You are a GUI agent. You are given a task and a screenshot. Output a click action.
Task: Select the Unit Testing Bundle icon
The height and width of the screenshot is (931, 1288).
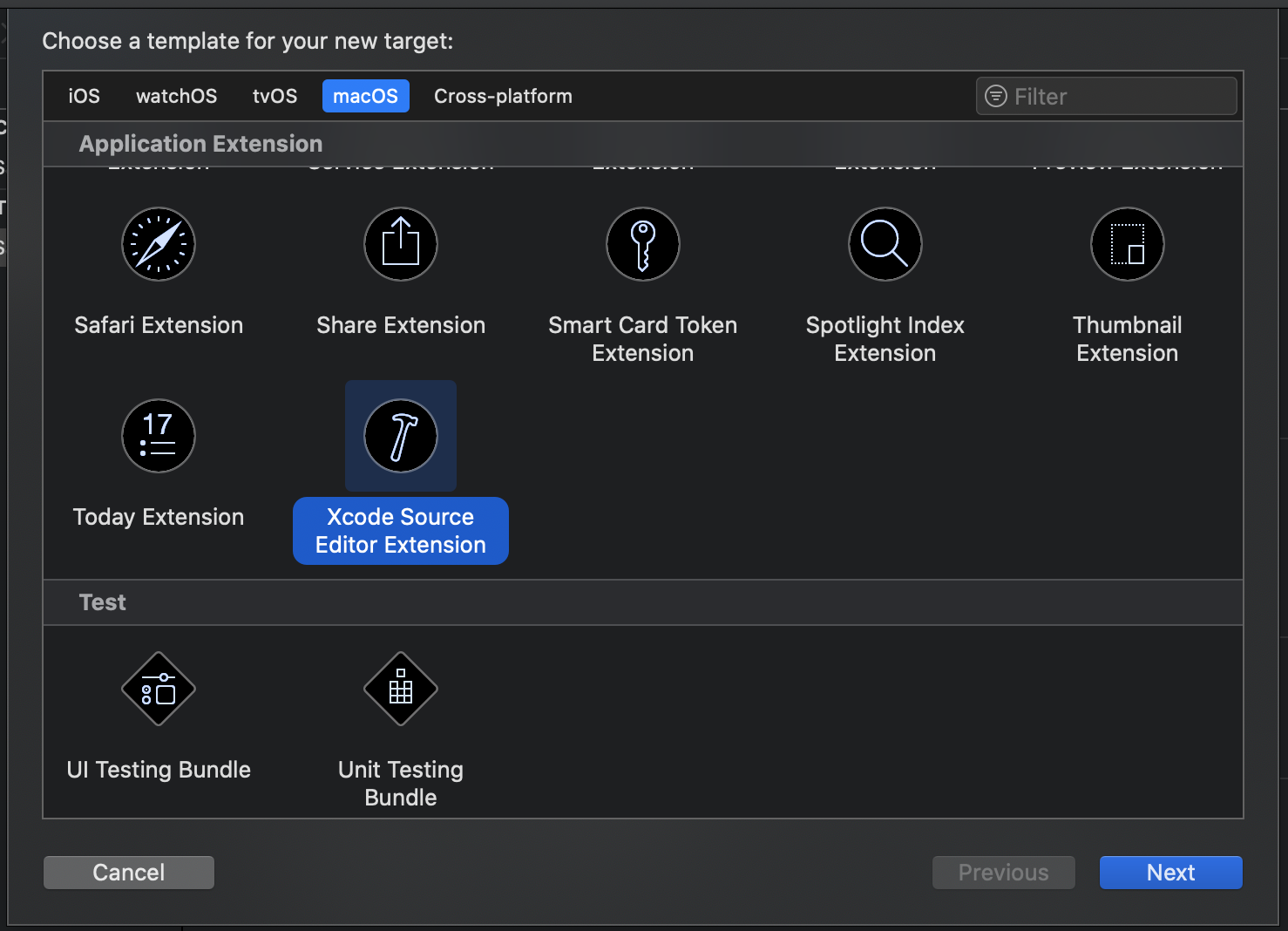(401, 689)
